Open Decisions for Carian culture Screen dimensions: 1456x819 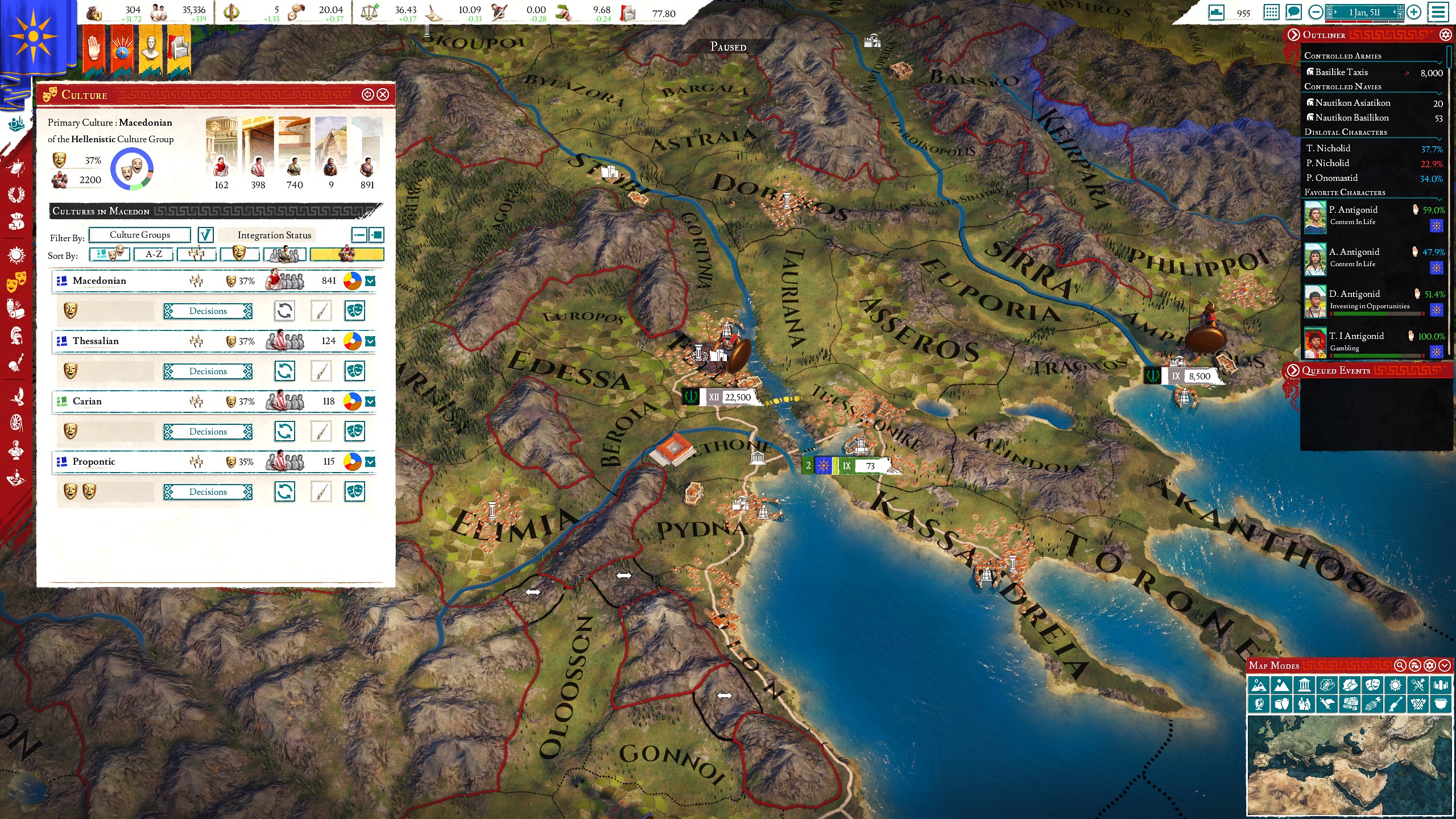pyautogui.click(x=208, y=432)
